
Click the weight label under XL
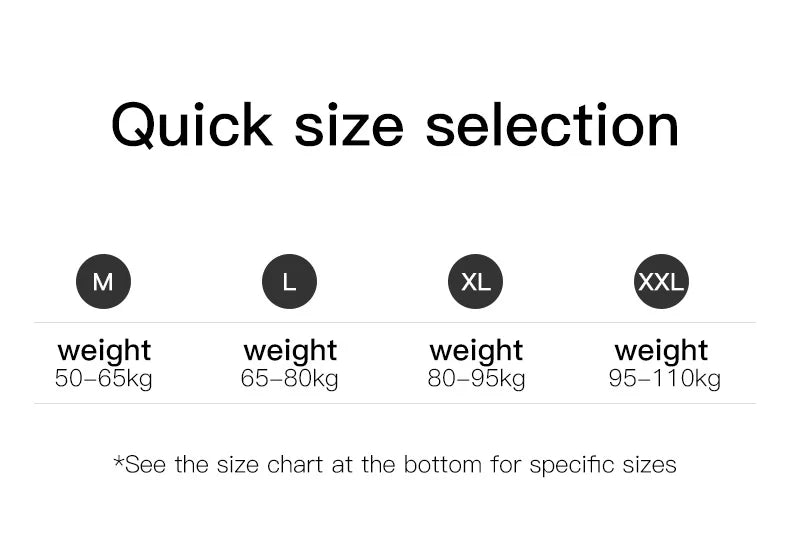point(476,351)
